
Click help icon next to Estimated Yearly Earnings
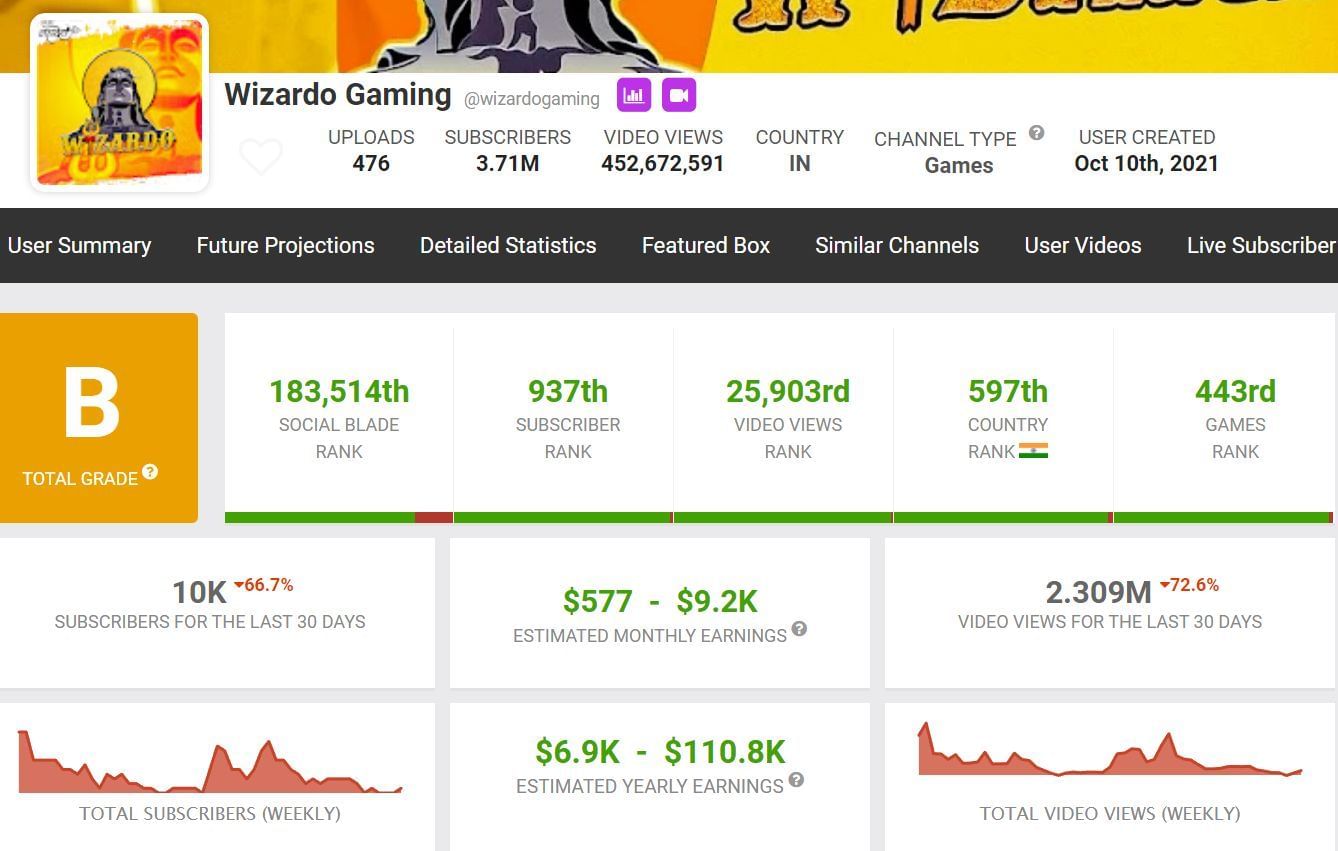(796, 780)
